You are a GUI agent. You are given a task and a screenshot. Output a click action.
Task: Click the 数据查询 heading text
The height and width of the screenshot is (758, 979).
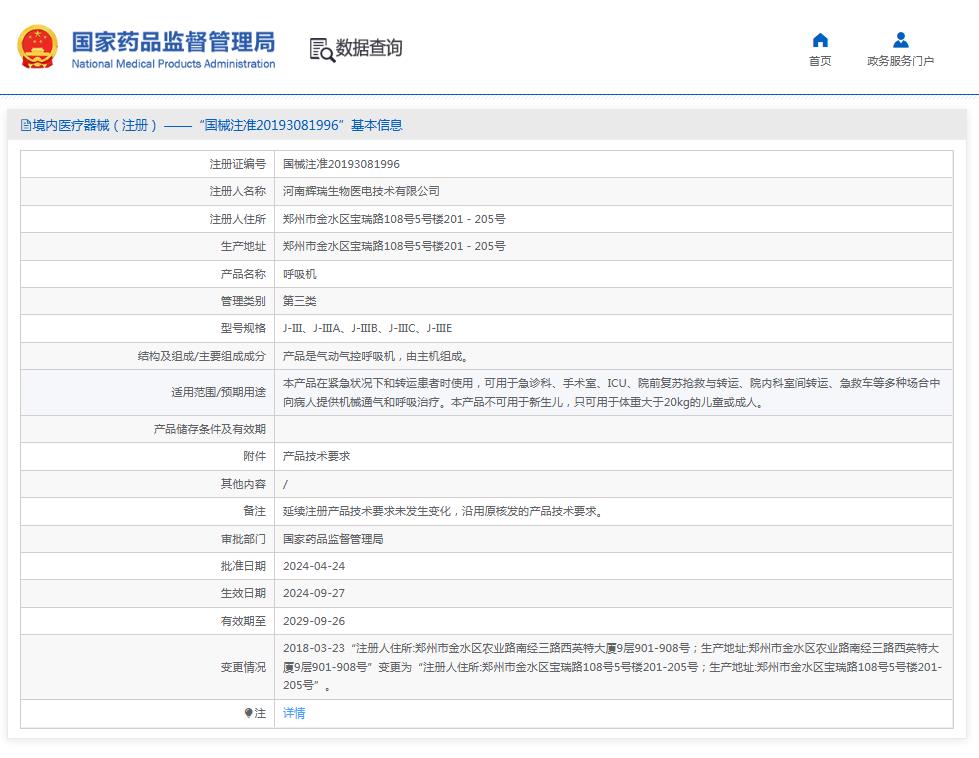coord(369,48)
